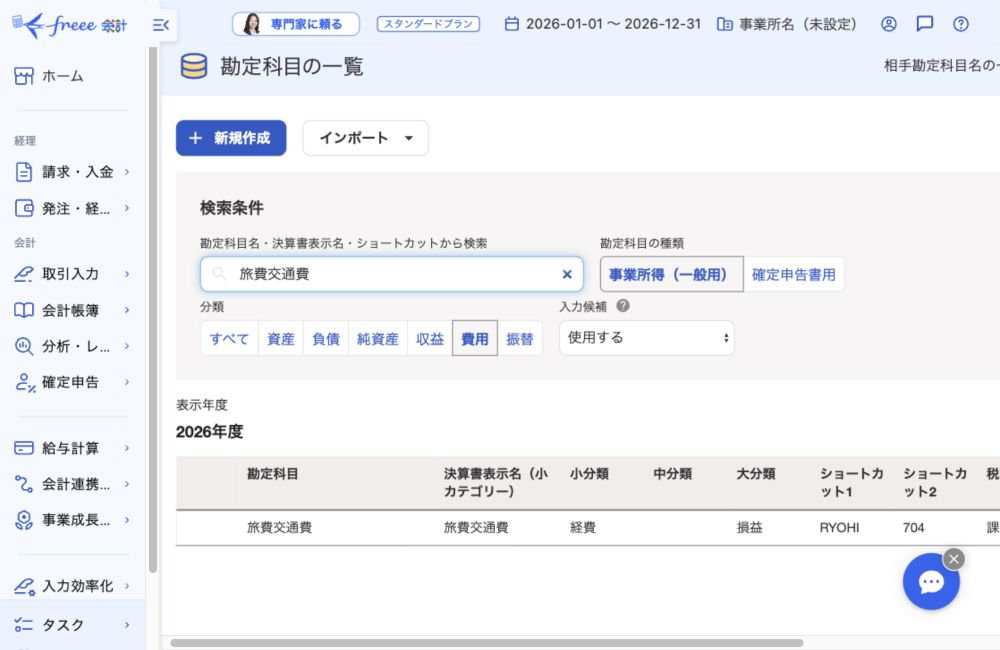Viewport: 1000px width, 650px height.
Task: Click the 会計連携... connection icon
Action: 24,484
